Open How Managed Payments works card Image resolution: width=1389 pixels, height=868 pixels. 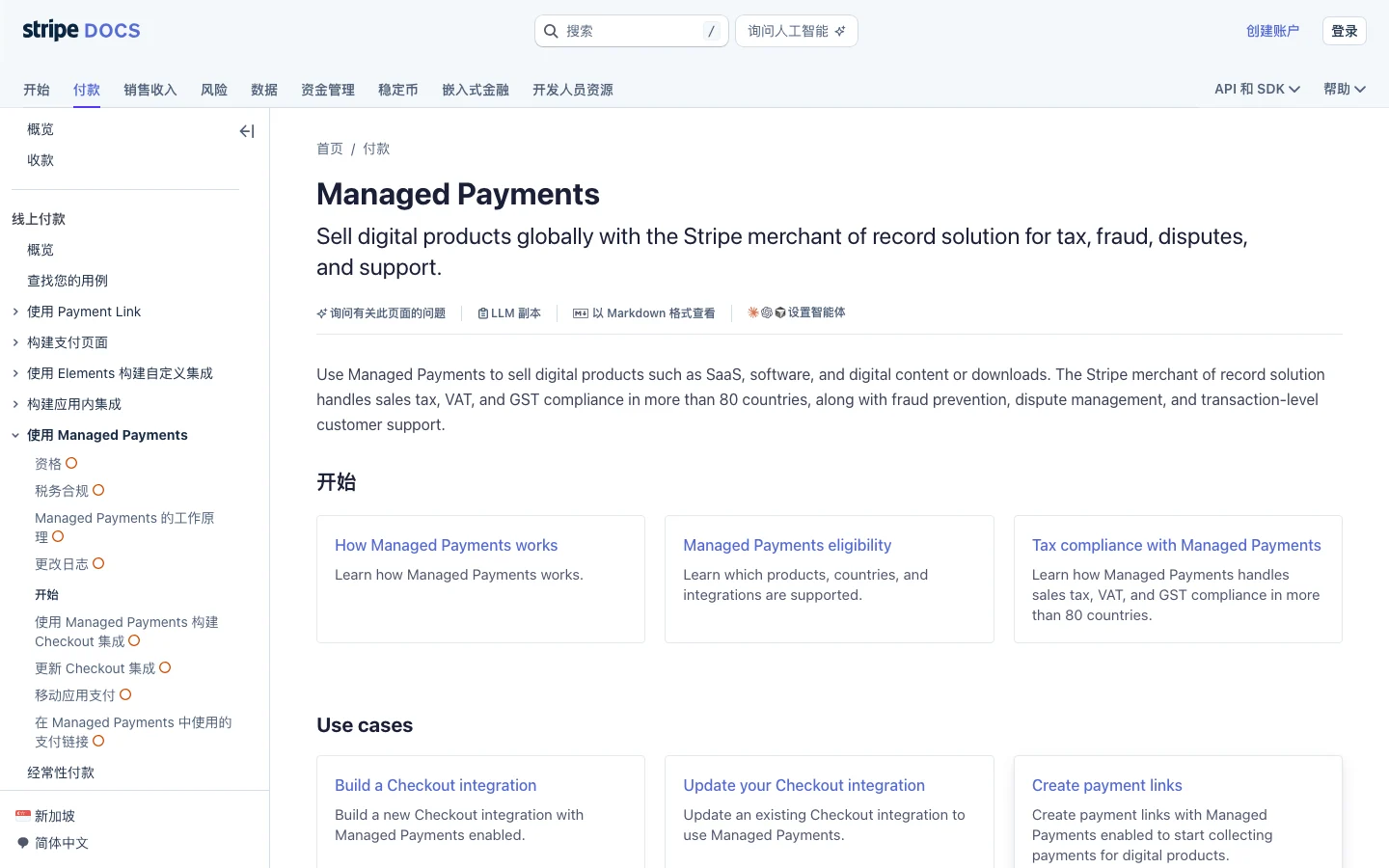(x=480, y=579)
